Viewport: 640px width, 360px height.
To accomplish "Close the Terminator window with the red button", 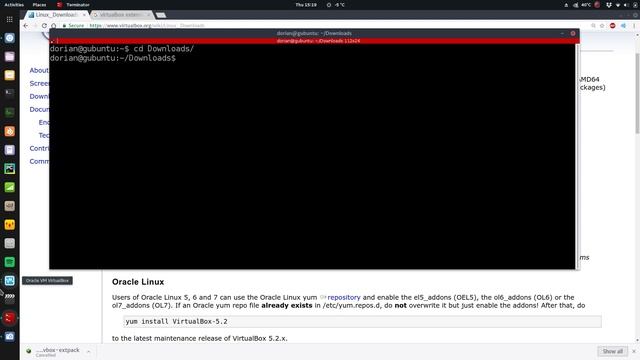I will pos(573,33).
